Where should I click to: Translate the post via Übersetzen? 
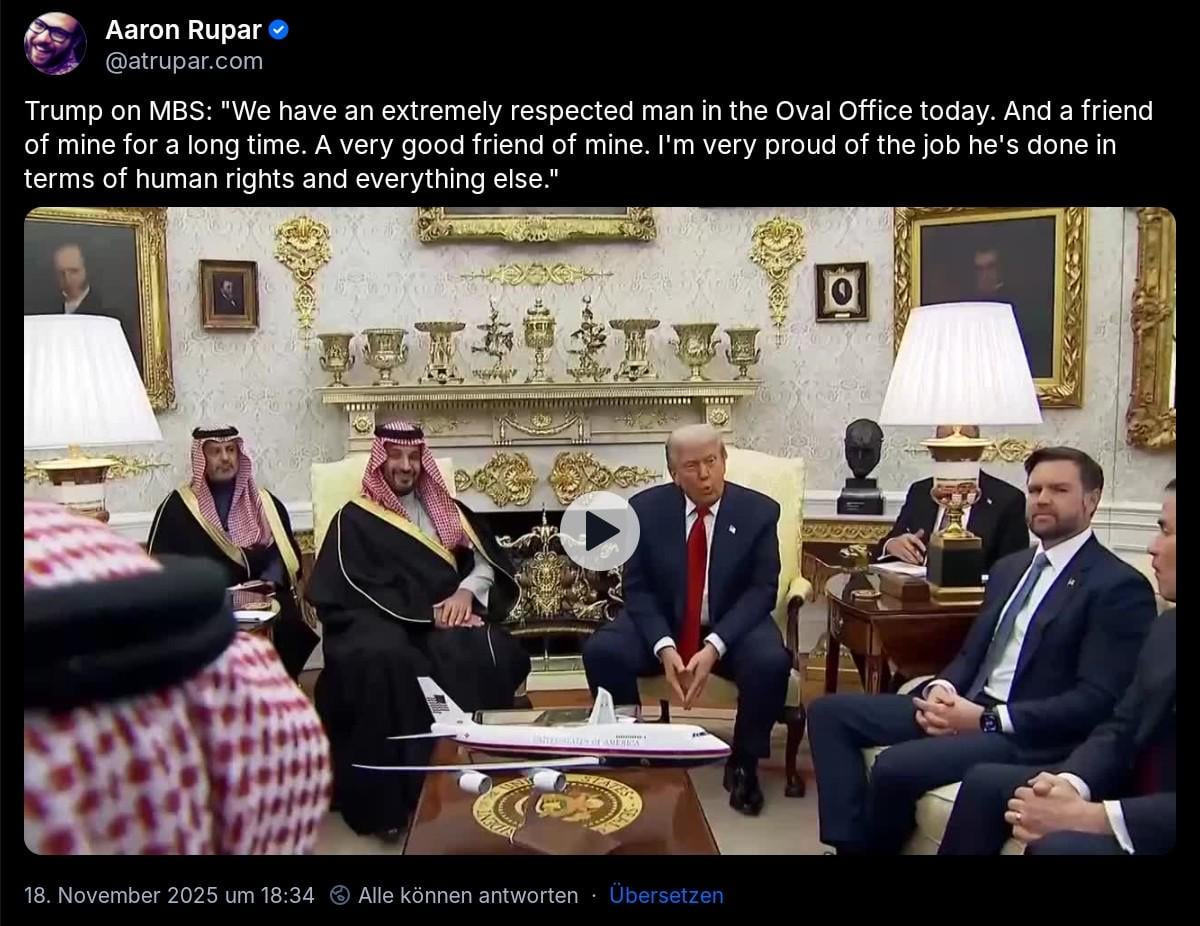(x=666, y=895)
